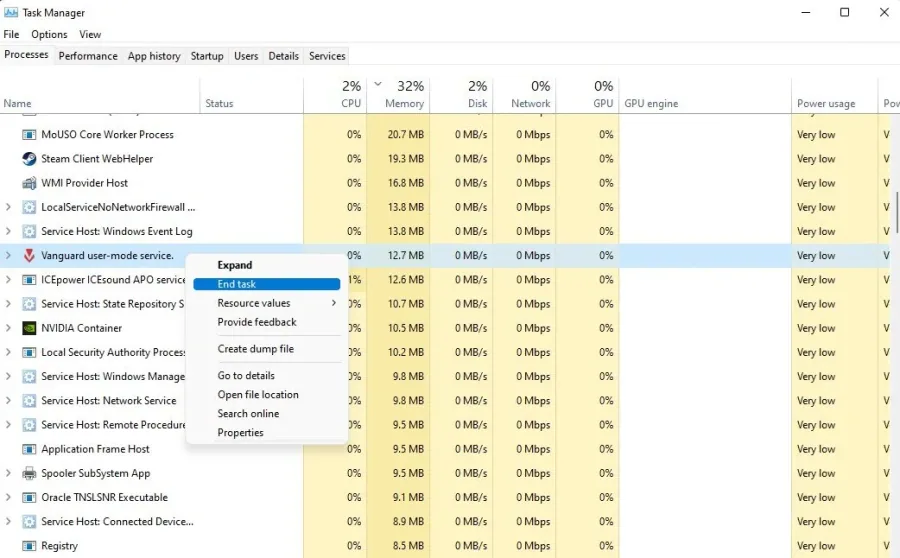This screenshot has width=900, height=558.
Task: Expand the NVIDIA Container row
Action: click(8, 327)
